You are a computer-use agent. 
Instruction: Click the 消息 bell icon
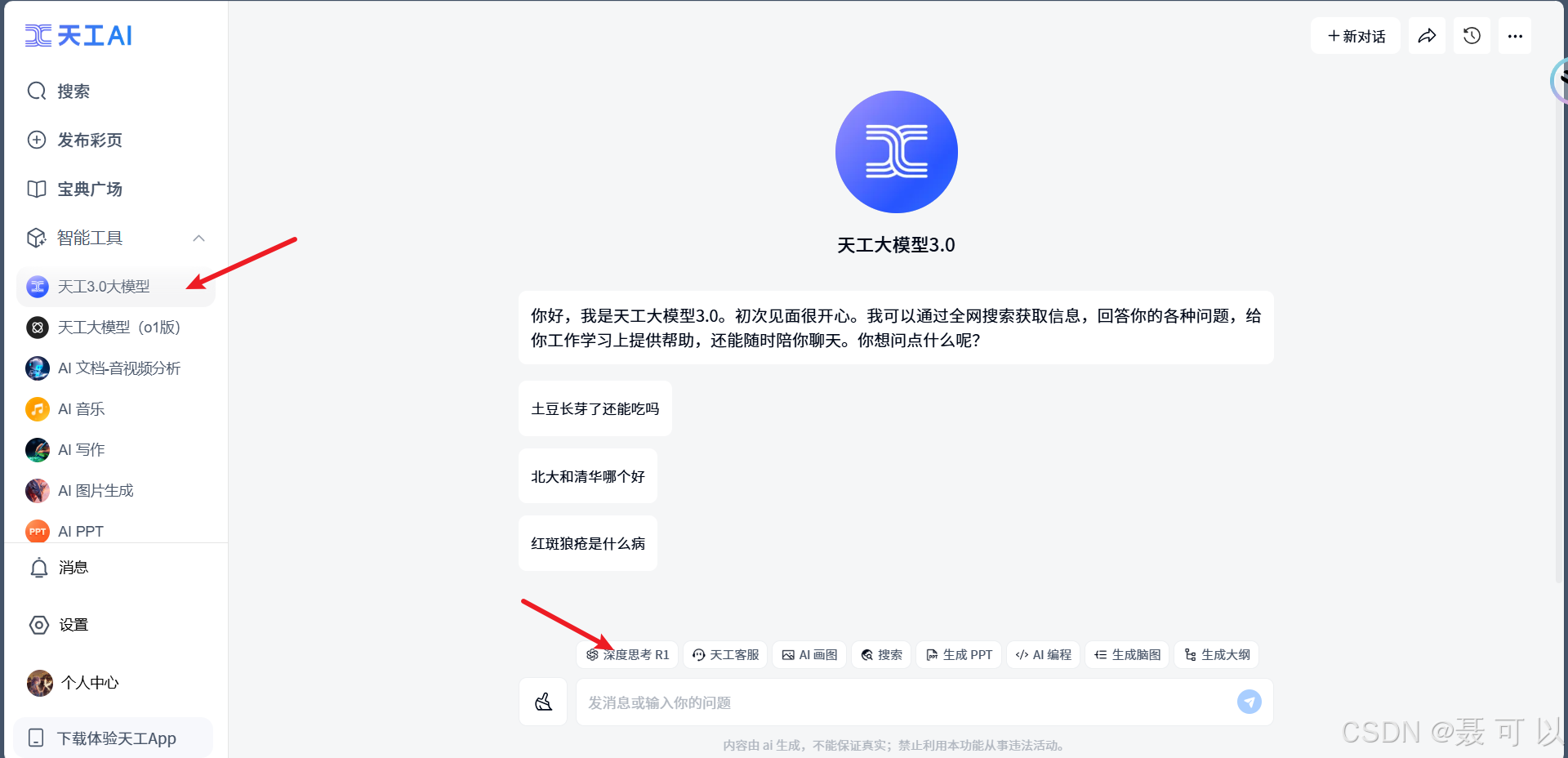click(x=38, y=568)
